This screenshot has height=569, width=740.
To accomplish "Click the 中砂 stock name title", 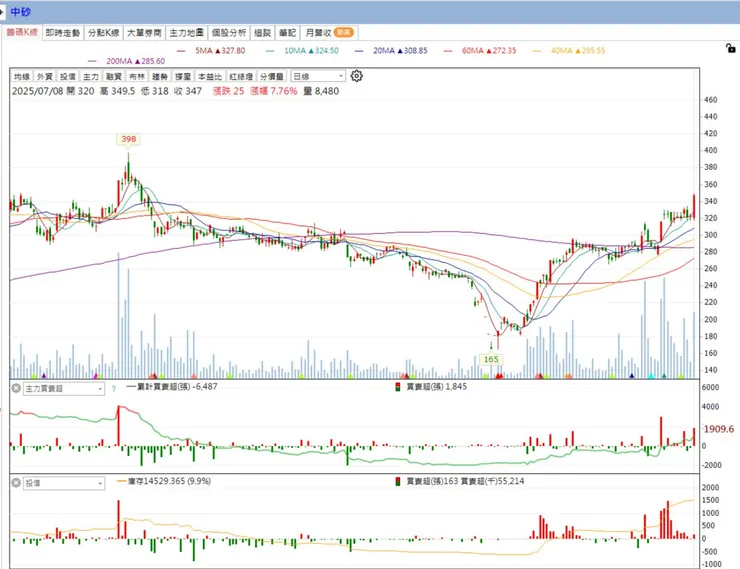I will pyautogui.click(x=20, y=12).
